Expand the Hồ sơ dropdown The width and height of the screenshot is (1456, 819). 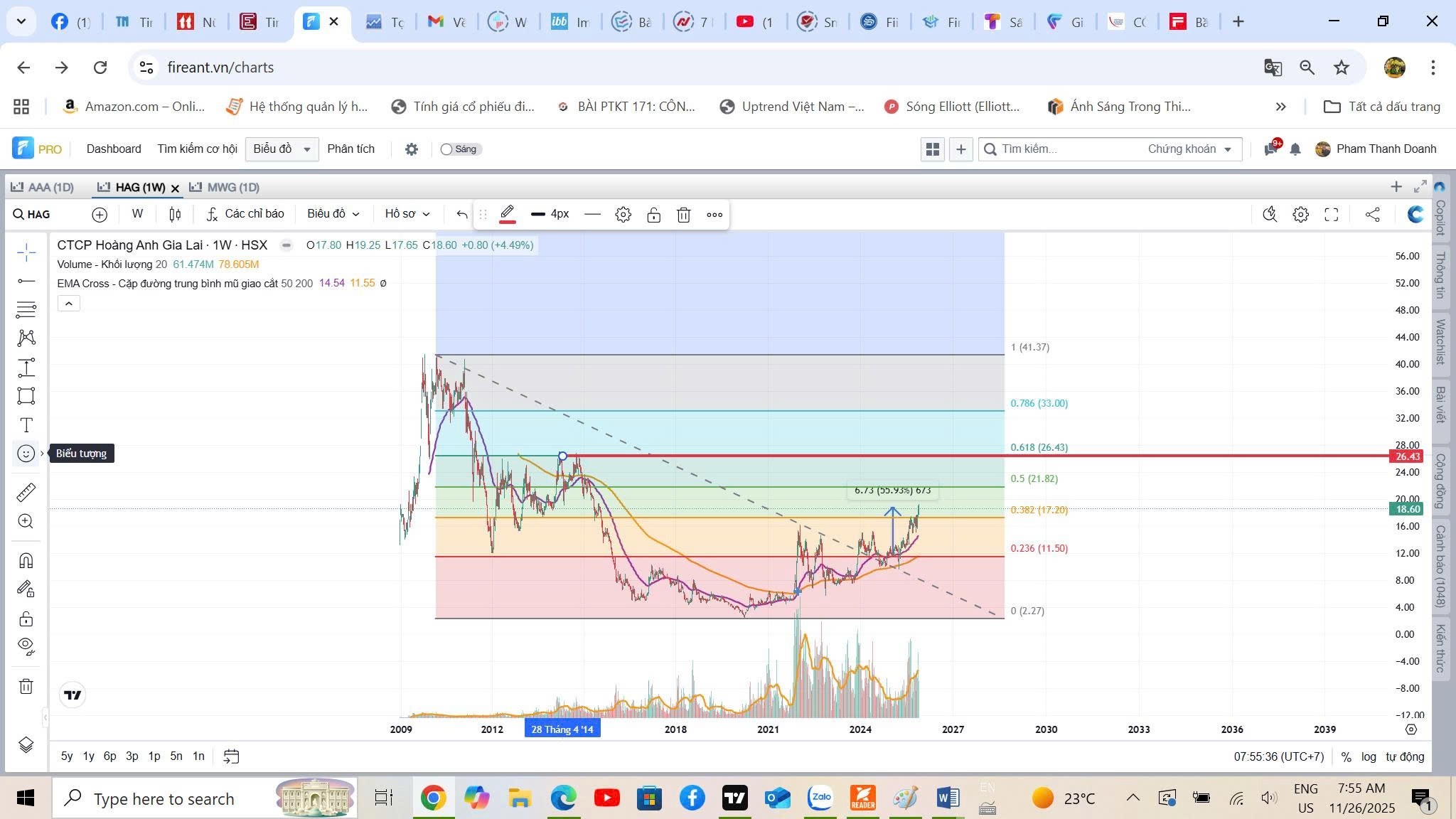click(407, 214)
